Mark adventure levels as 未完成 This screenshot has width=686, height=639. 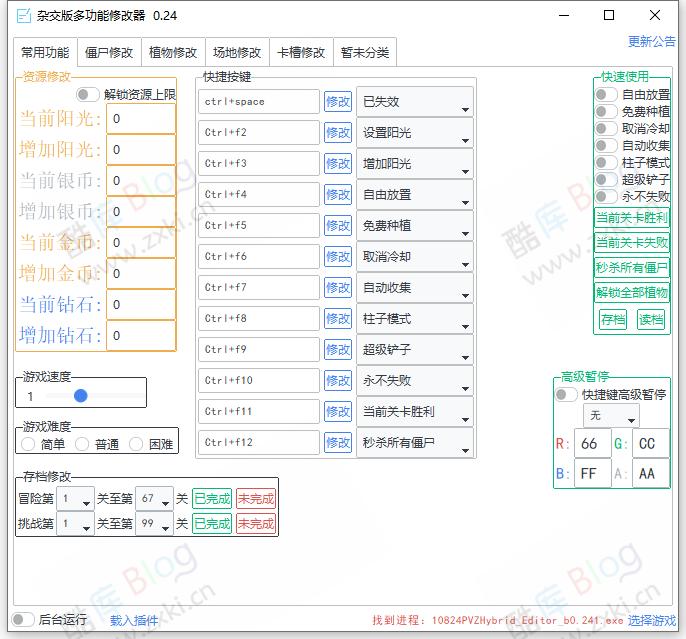click(x=256, y=499)
